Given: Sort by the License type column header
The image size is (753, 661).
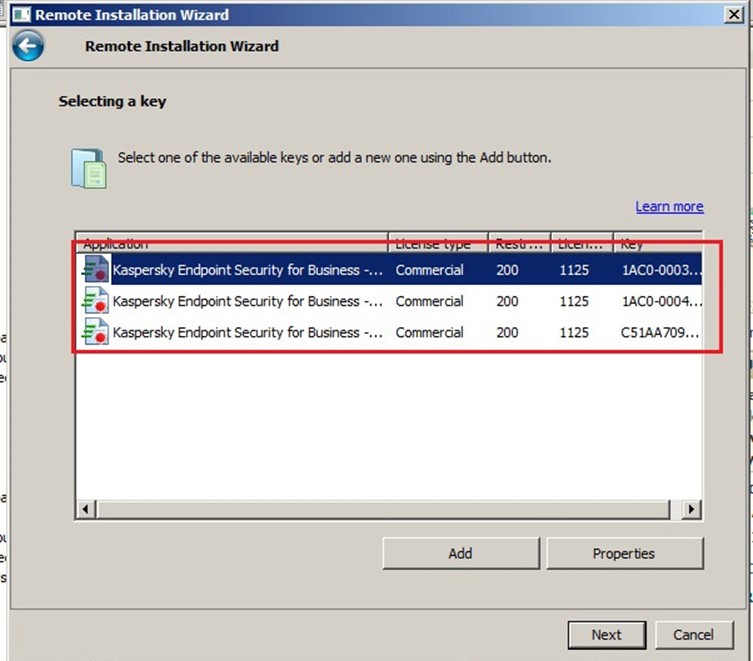Looking at the screenshot, I should [x=437, y=243].
